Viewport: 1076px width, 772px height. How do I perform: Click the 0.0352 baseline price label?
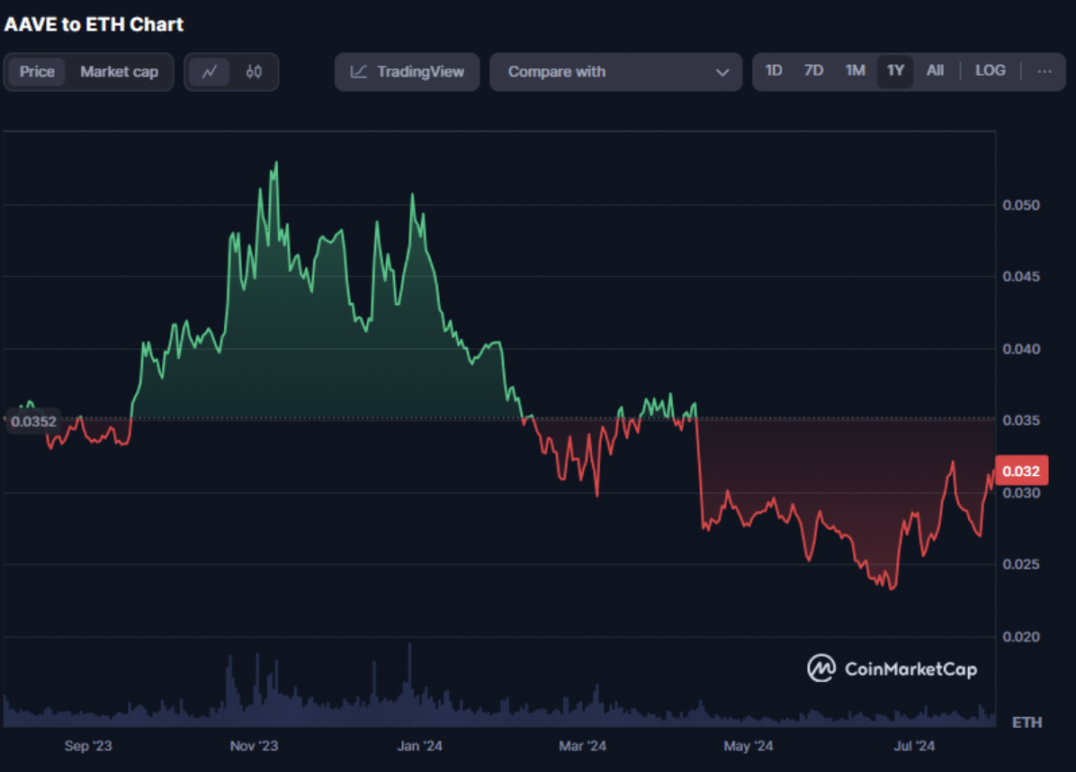tap(34, 421)
